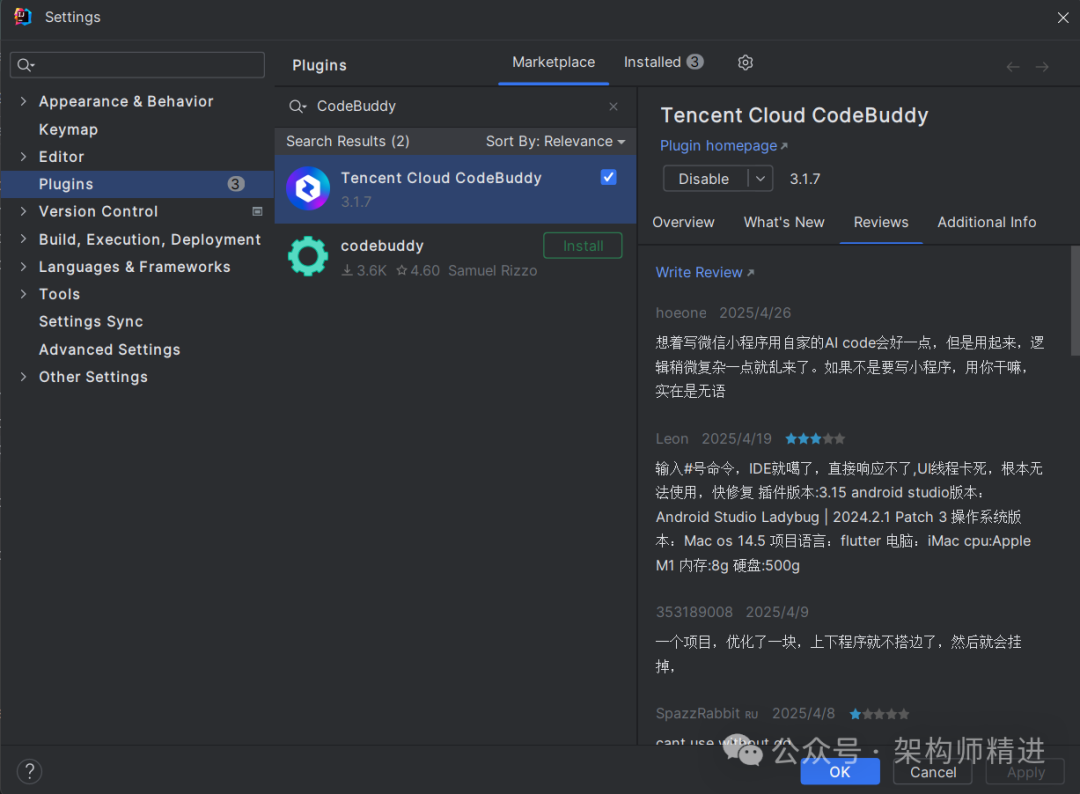
Task: Click reviewer name Leon
Action: [x=672, y=439]
